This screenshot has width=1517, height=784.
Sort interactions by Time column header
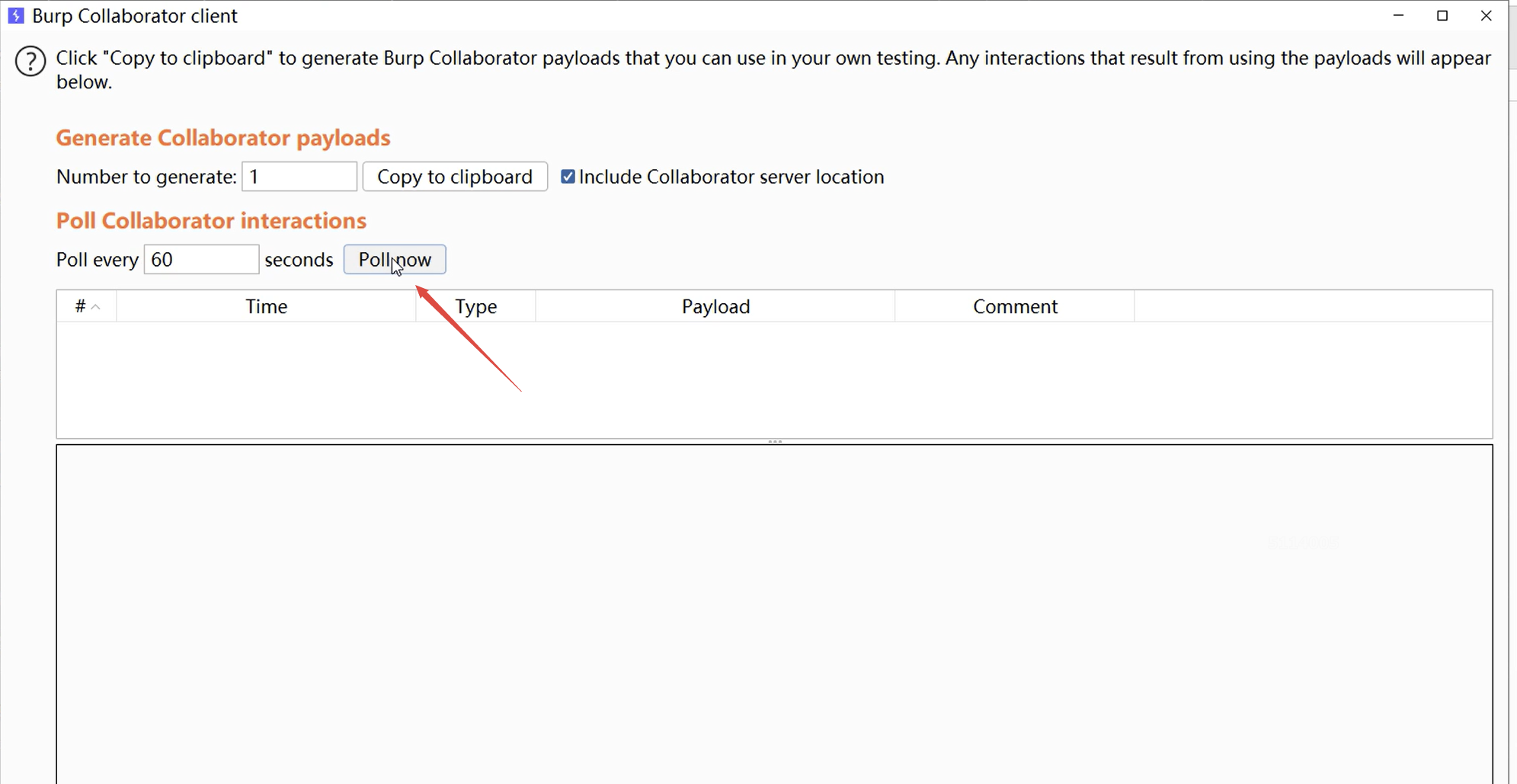266,306
